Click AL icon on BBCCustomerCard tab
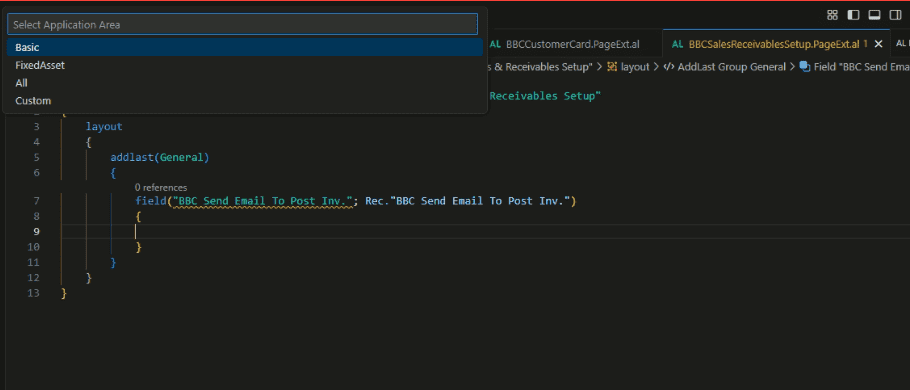 (496, 44)
